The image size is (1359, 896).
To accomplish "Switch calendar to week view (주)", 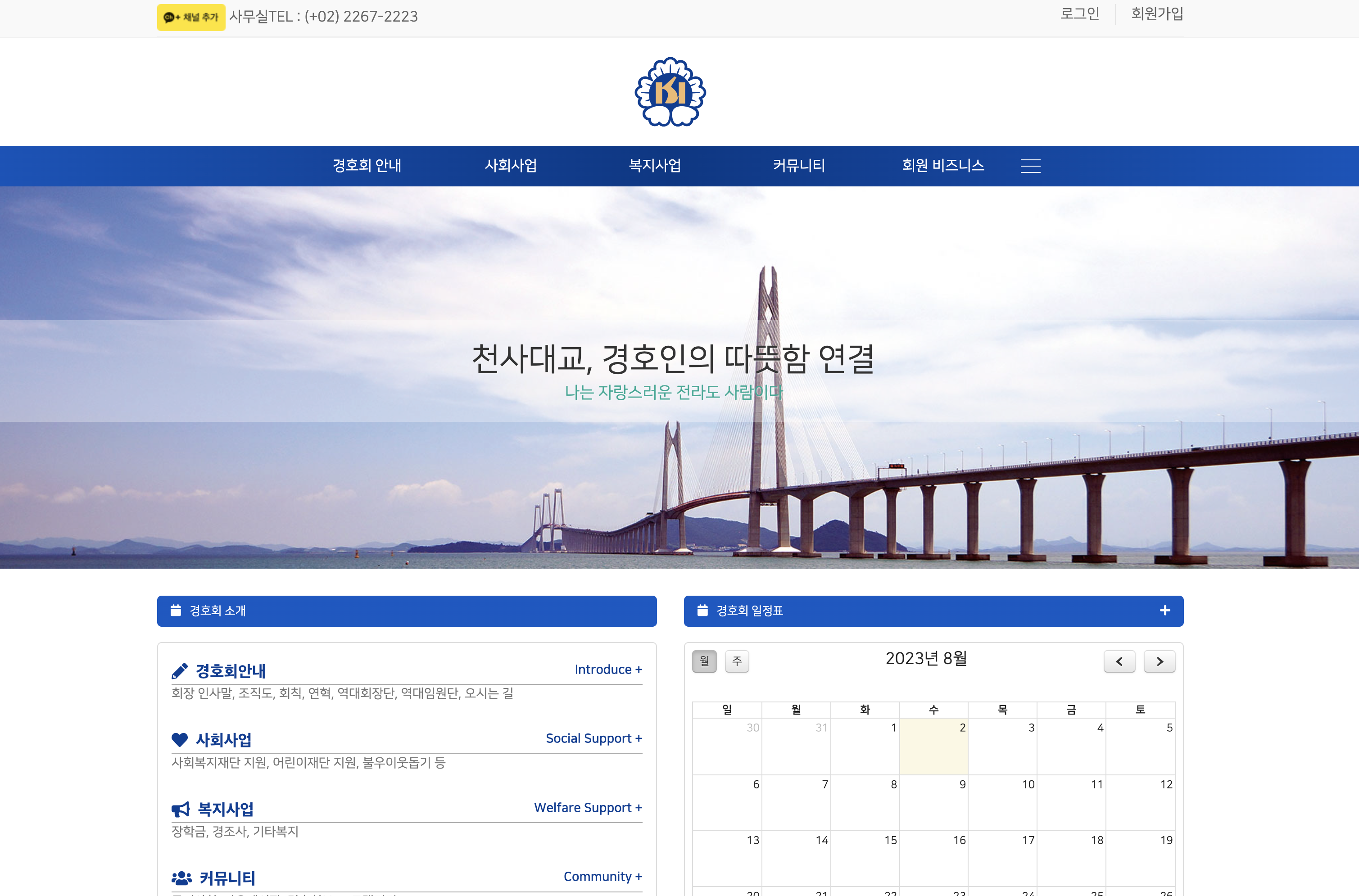I will pos(737,661).
